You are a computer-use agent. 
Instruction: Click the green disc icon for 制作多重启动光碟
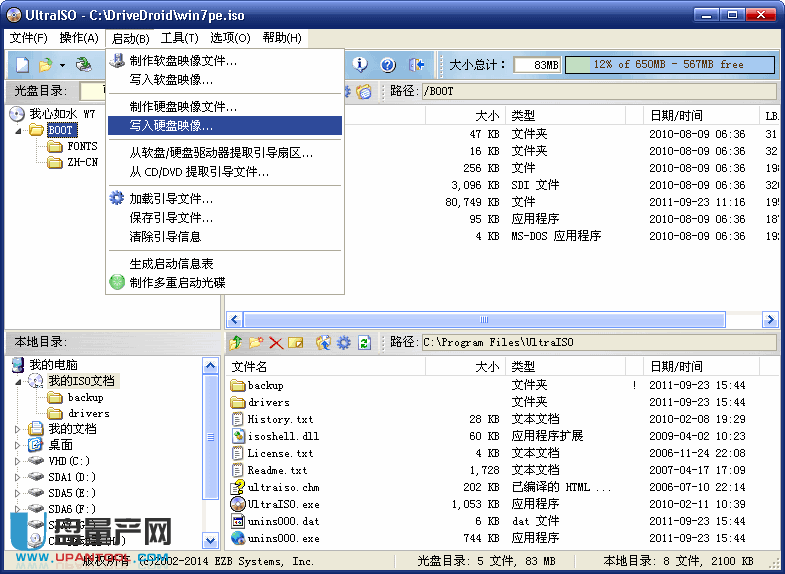point(117,282)
